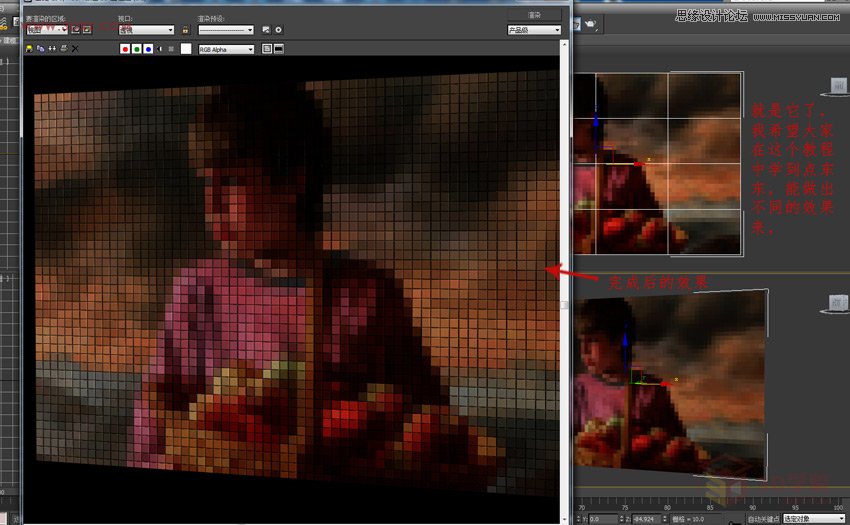The height and width of the screenshot is (525, 850).
Task: Click the Render button in render window
Action: coord(534,15)
